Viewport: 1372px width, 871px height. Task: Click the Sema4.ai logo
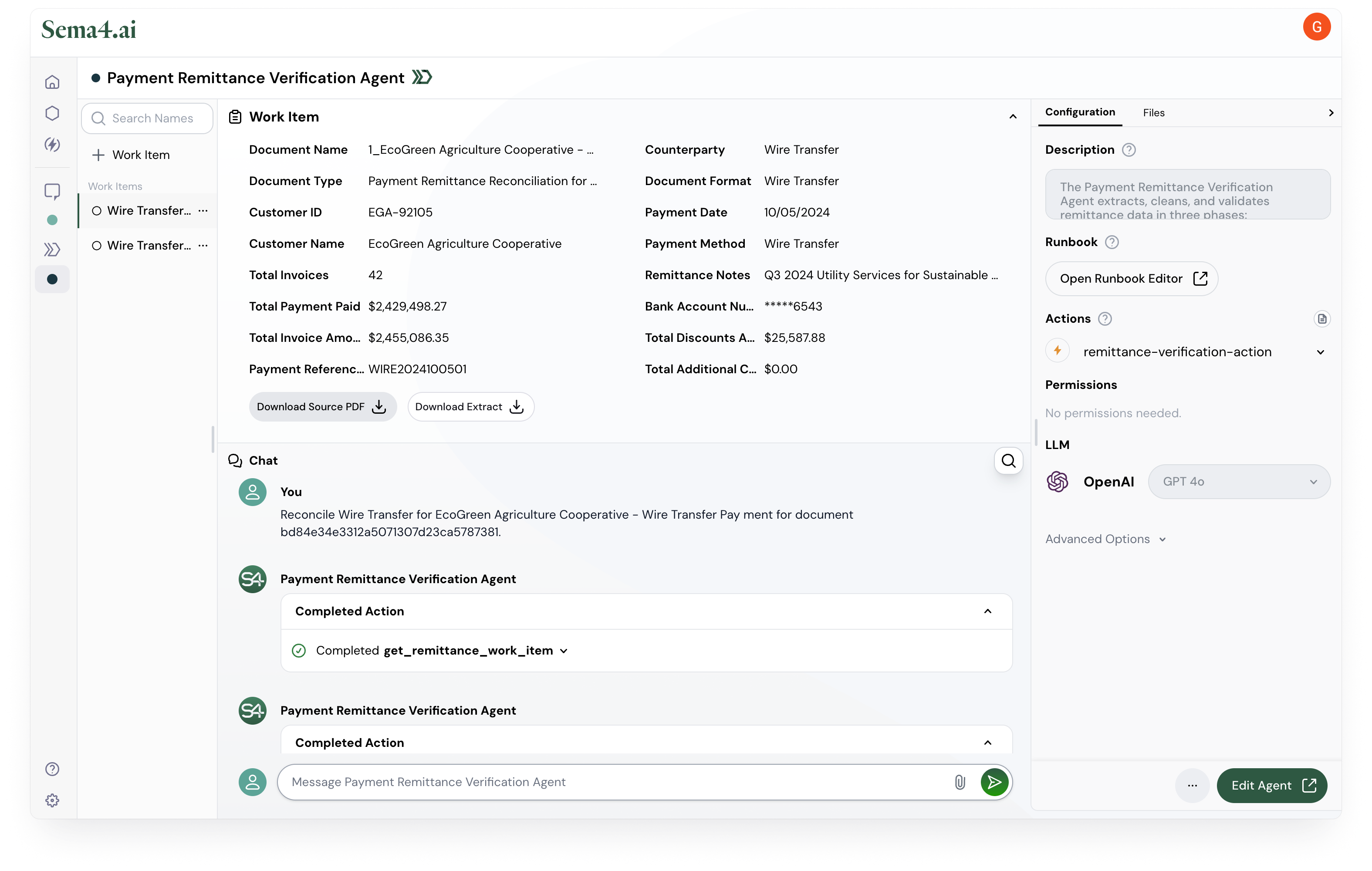tap(89, 30)
